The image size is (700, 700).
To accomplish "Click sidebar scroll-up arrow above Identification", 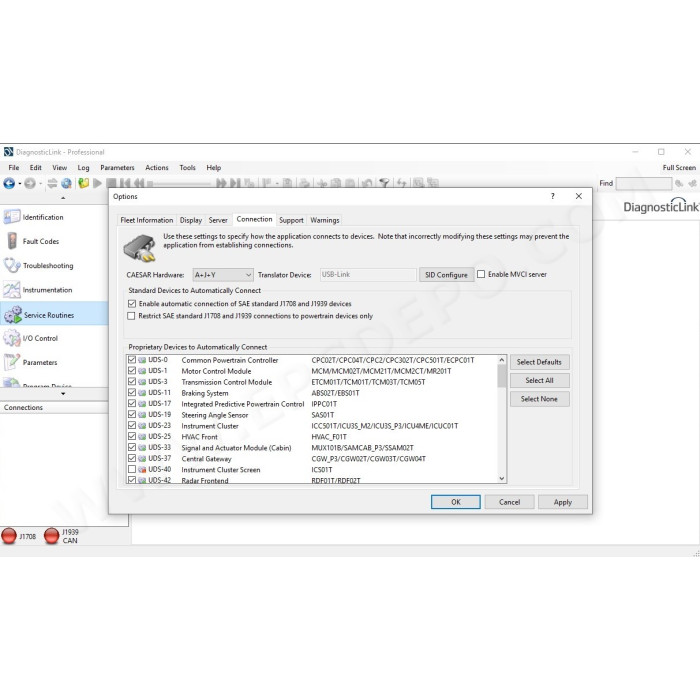I will click(x=63, y=198).
